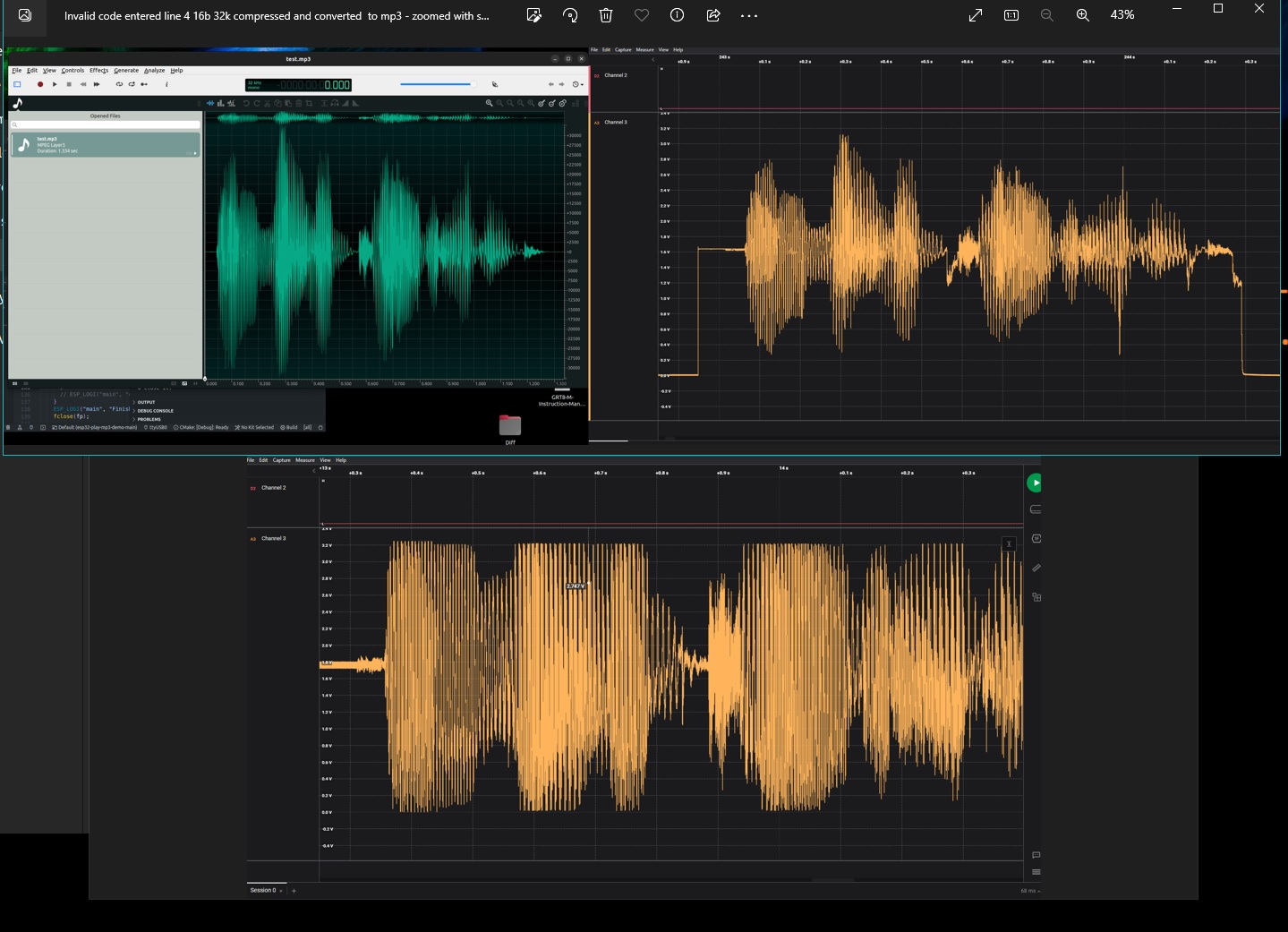Click the 43% zoom level readout
Image resolution: width=1288 pixels, height=932 pixels.
[1122, 15]
